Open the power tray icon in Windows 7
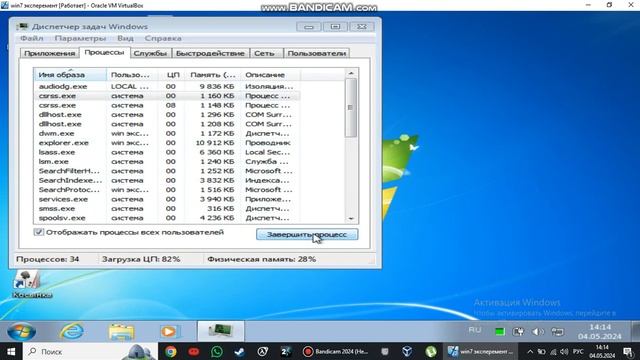The image size is (640, 360). pos(519,331)
